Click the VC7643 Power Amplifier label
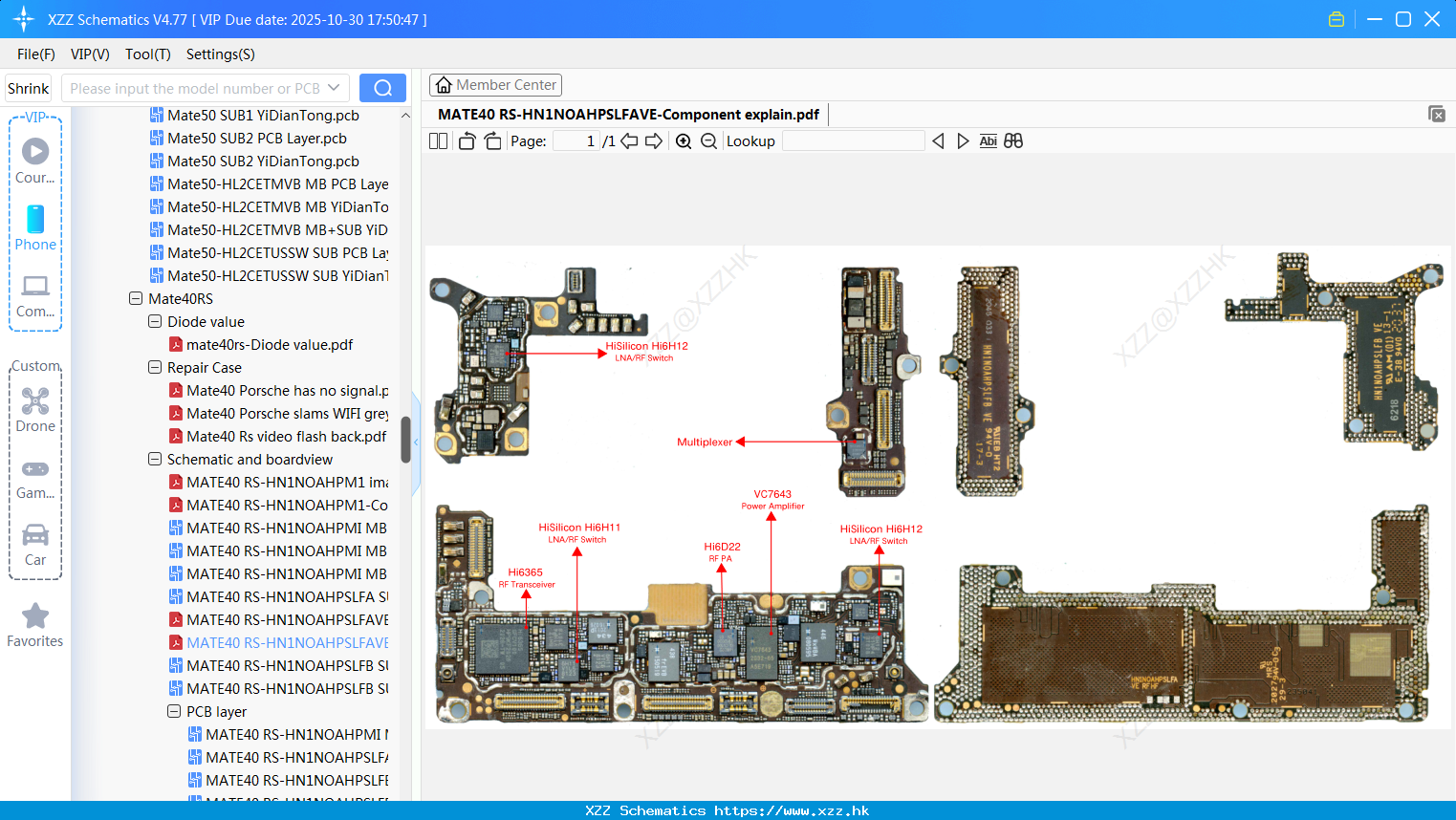This screenshot has width=1456, height=820. click(x=772, y=500)
